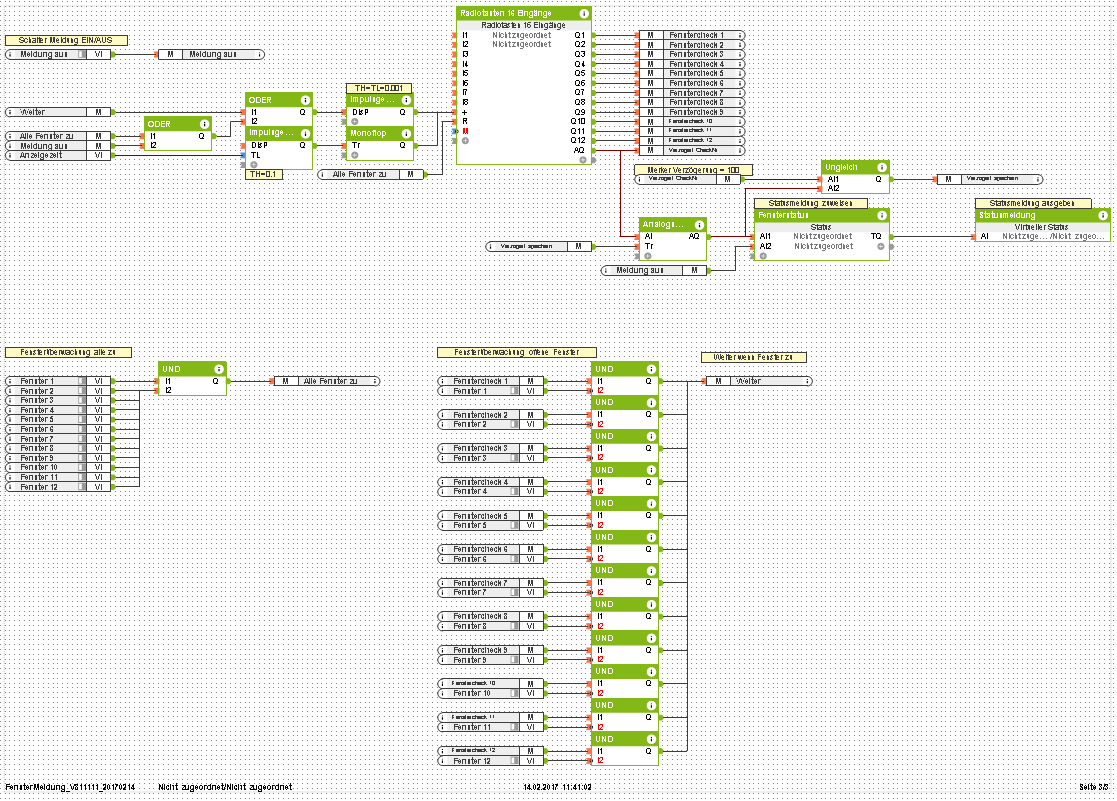Click info icon on the Ungleich block

click(881, 167)
